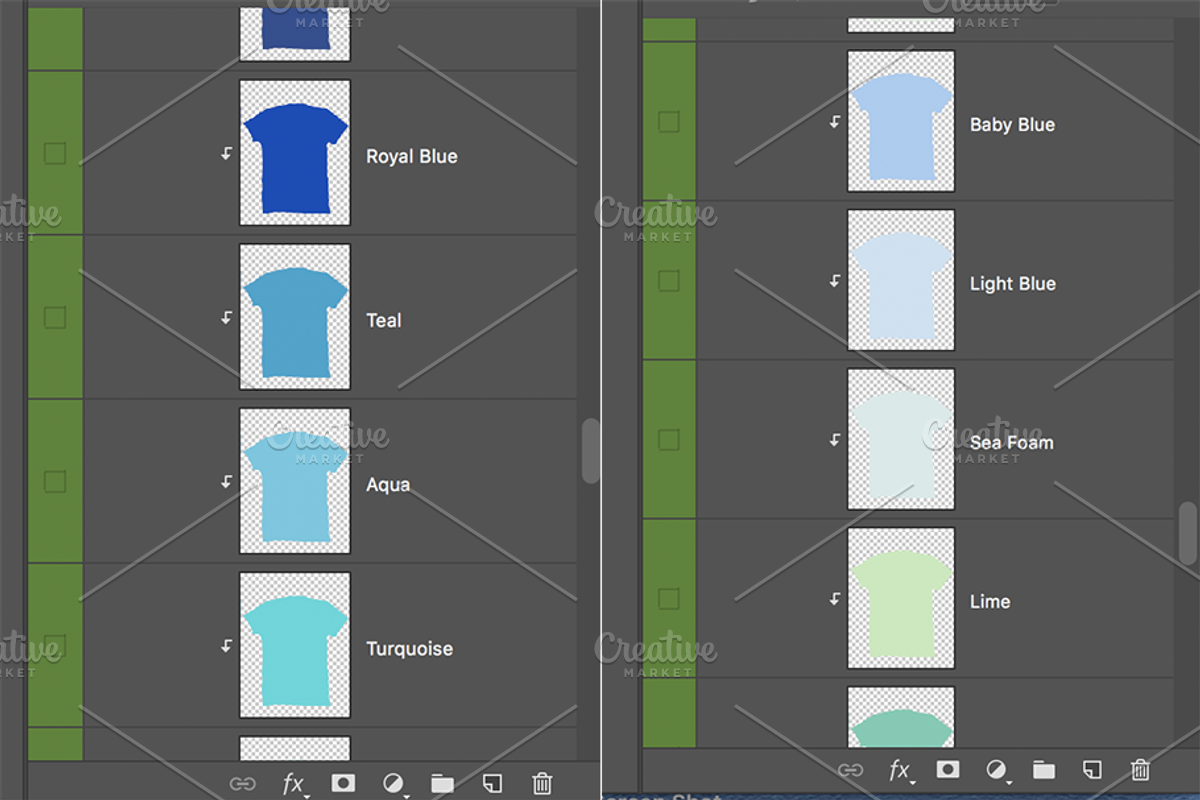The width and height of the screenshot is (1200, 800).
Task: Select the Lime shirt thumbnail
Action: (901, 598)
